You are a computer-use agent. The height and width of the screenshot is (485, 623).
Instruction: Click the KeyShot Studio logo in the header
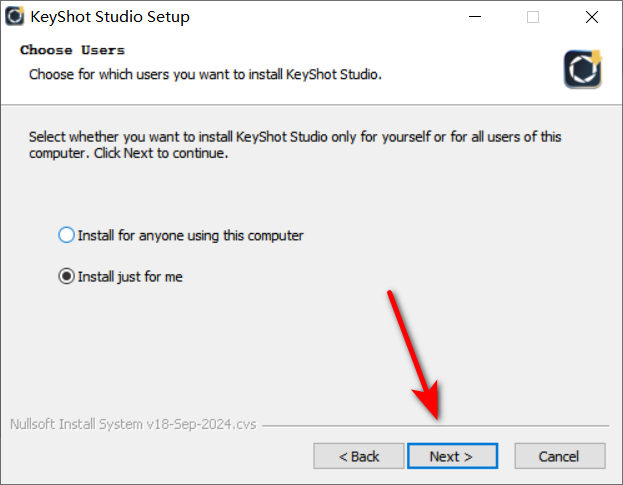[583, 69]
